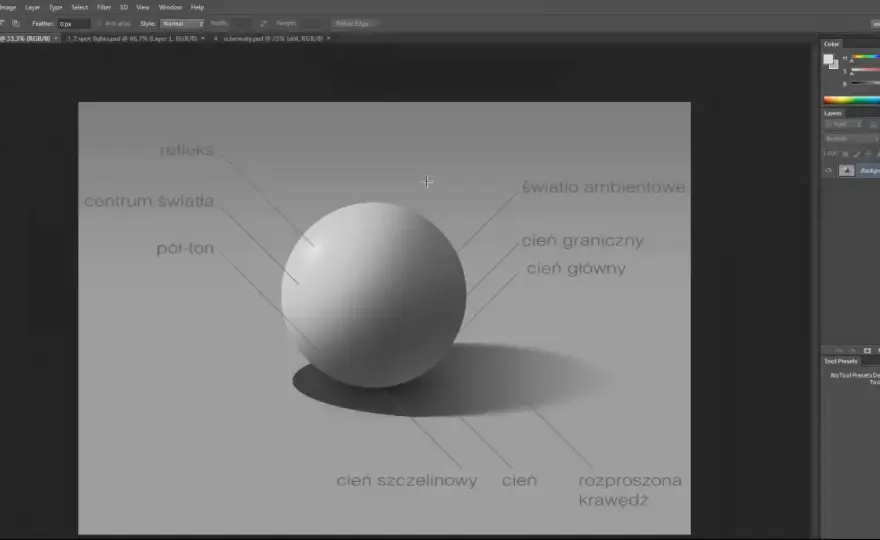Click the add layer mask icon
This screenshot has height=540, width=880.
(867, 350)
